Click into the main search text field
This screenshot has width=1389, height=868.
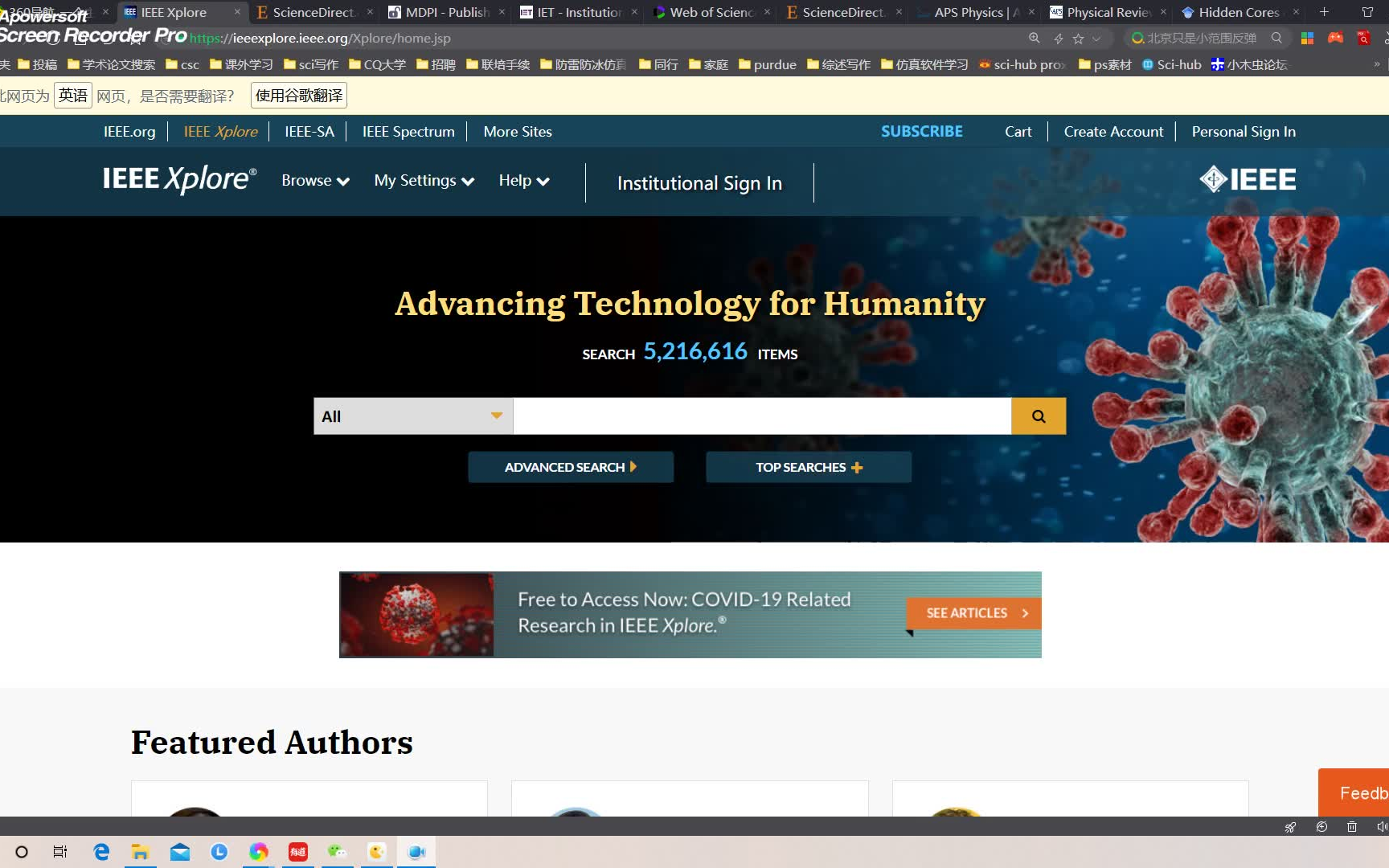(762, 416)
